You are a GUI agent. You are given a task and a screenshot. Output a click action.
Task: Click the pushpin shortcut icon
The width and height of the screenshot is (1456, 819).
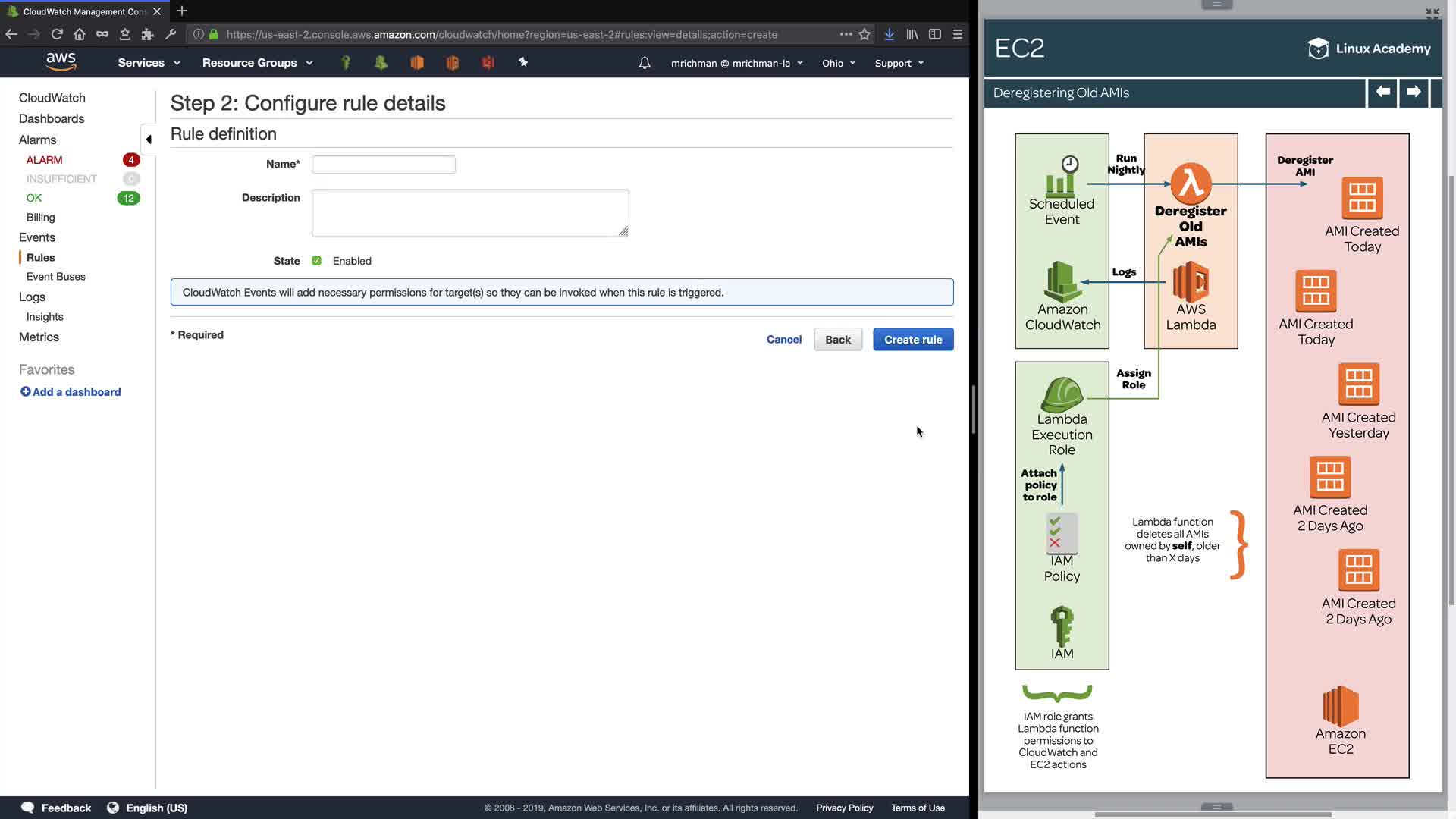point(523,63)
